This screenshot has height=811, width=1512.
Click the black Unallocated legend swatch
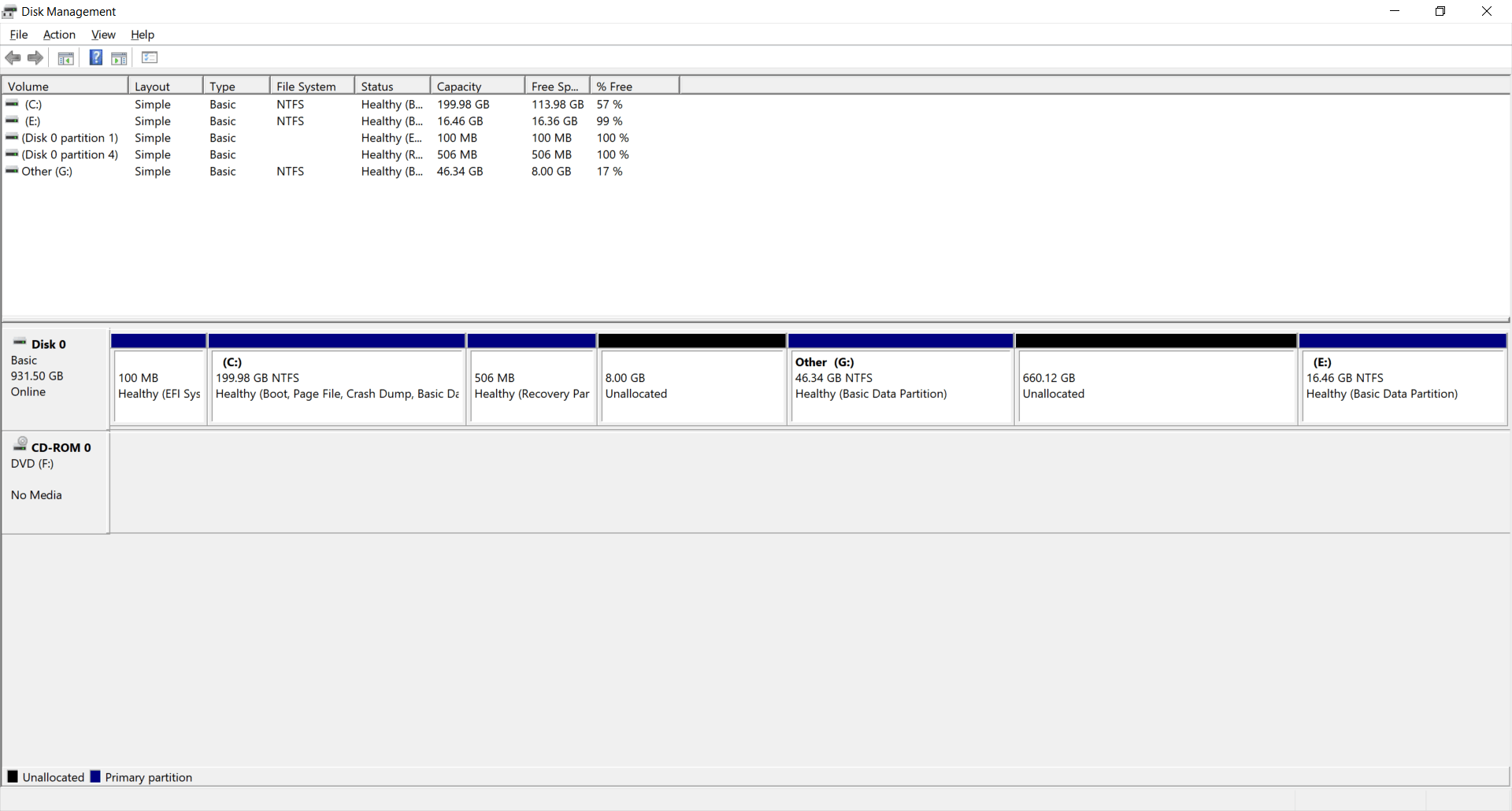13,776
